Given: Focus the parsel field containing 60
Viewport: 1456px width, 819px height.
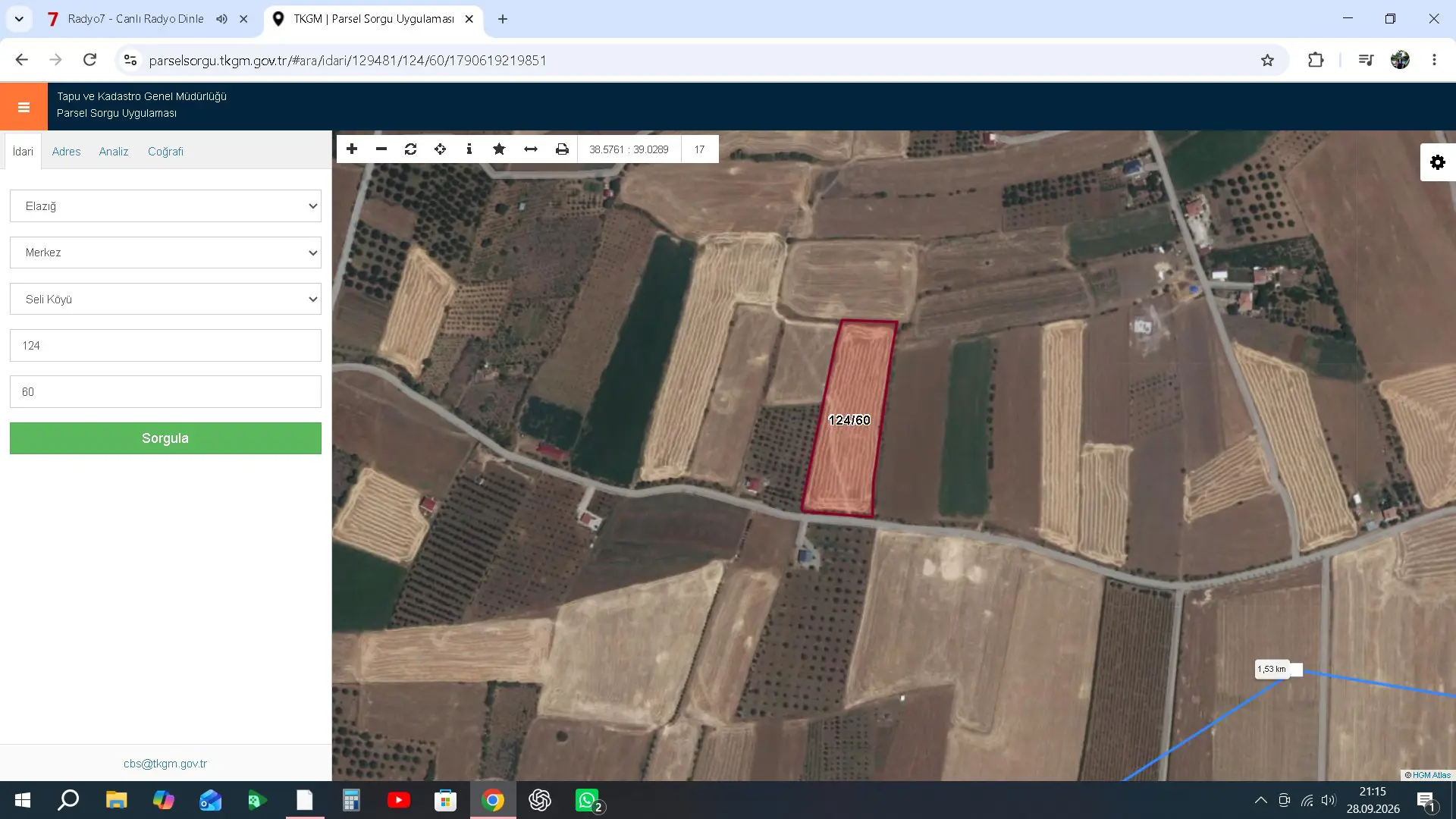Looking at the screenshot, I should coord(165,392).
